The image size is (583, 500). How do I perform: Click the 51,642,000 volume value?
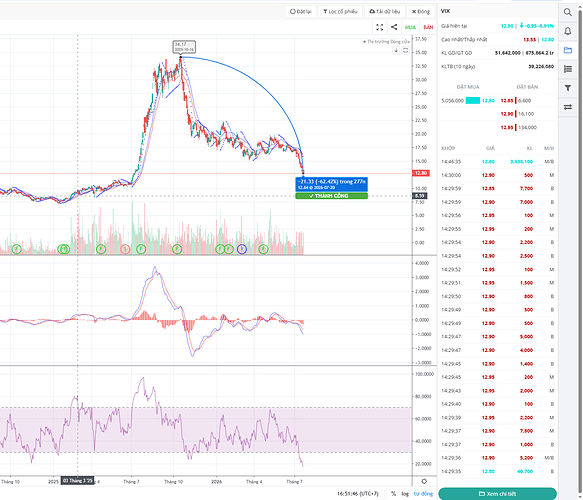point(508,53)
